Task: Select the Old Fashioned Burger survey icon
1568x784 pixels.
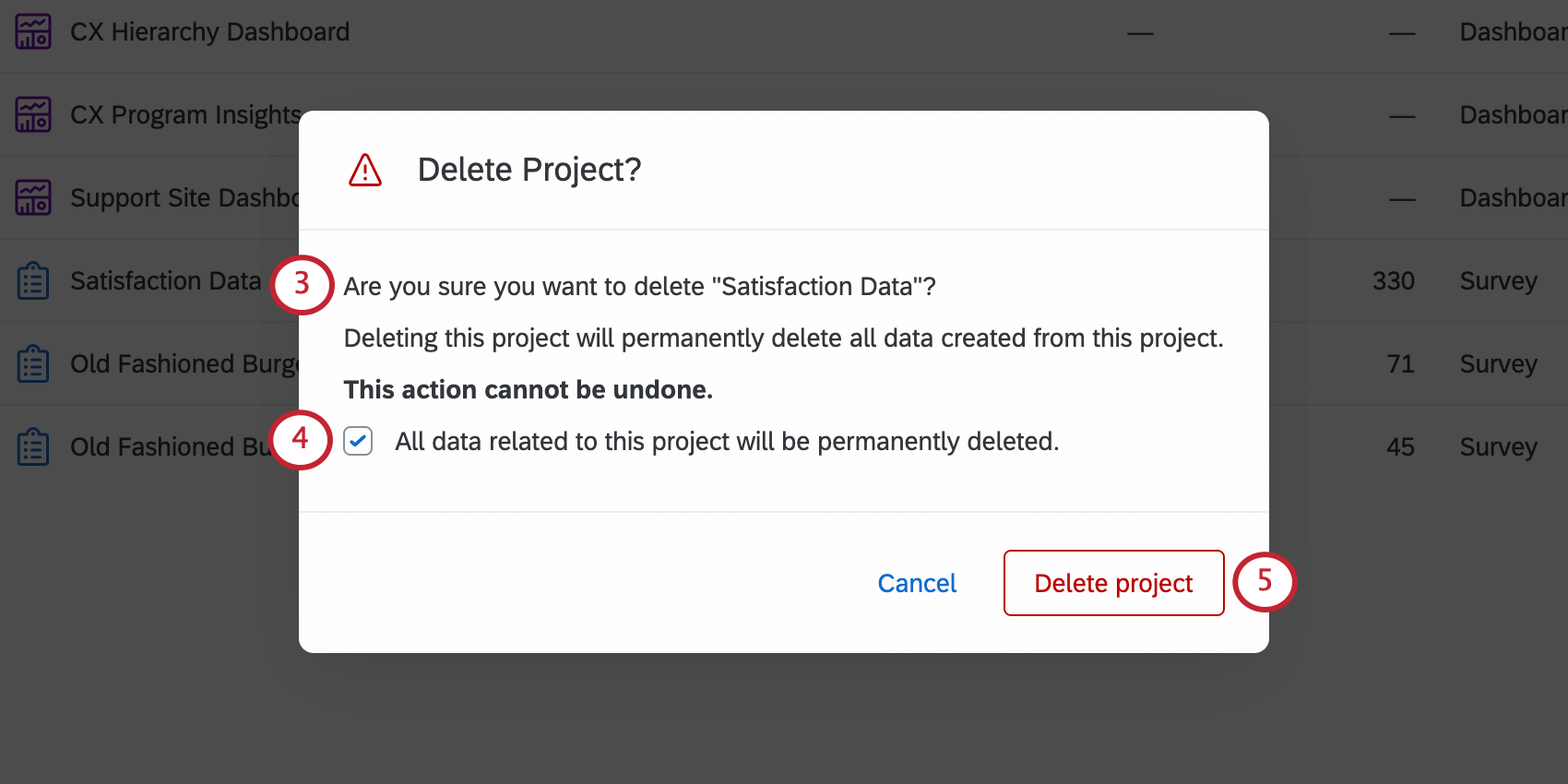Action: point(32,363)
